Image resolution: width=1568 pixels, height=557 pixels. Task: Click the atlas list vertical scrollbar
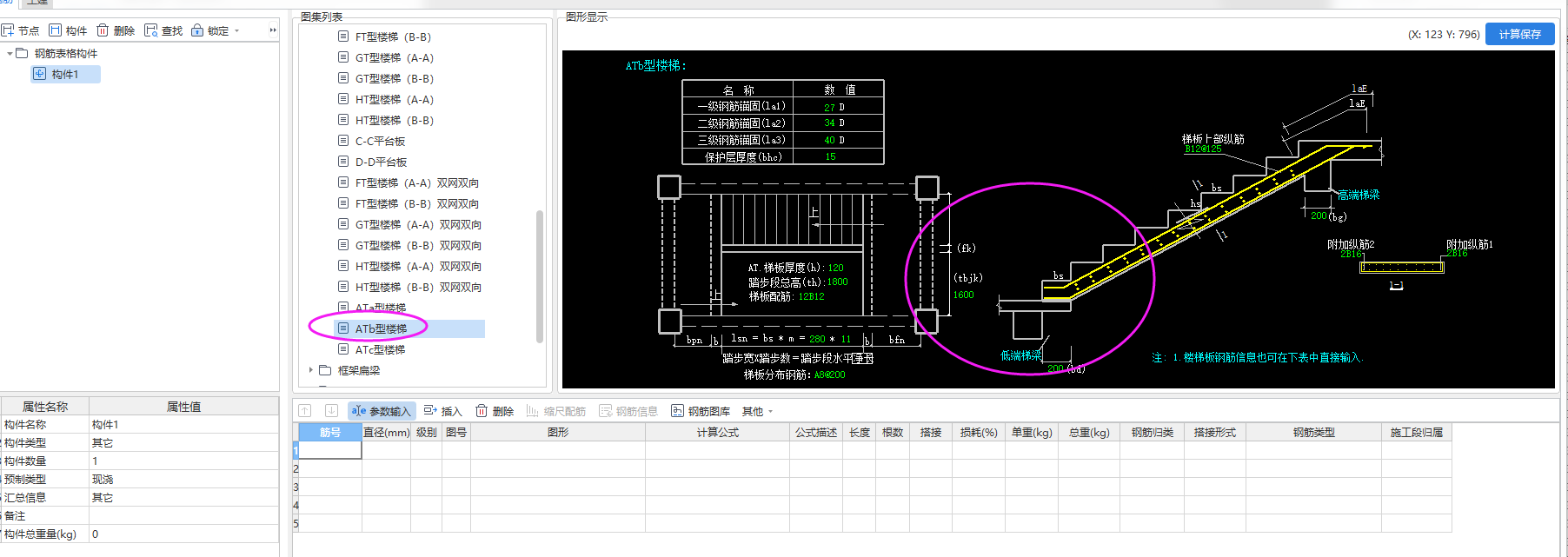(540, 276)
